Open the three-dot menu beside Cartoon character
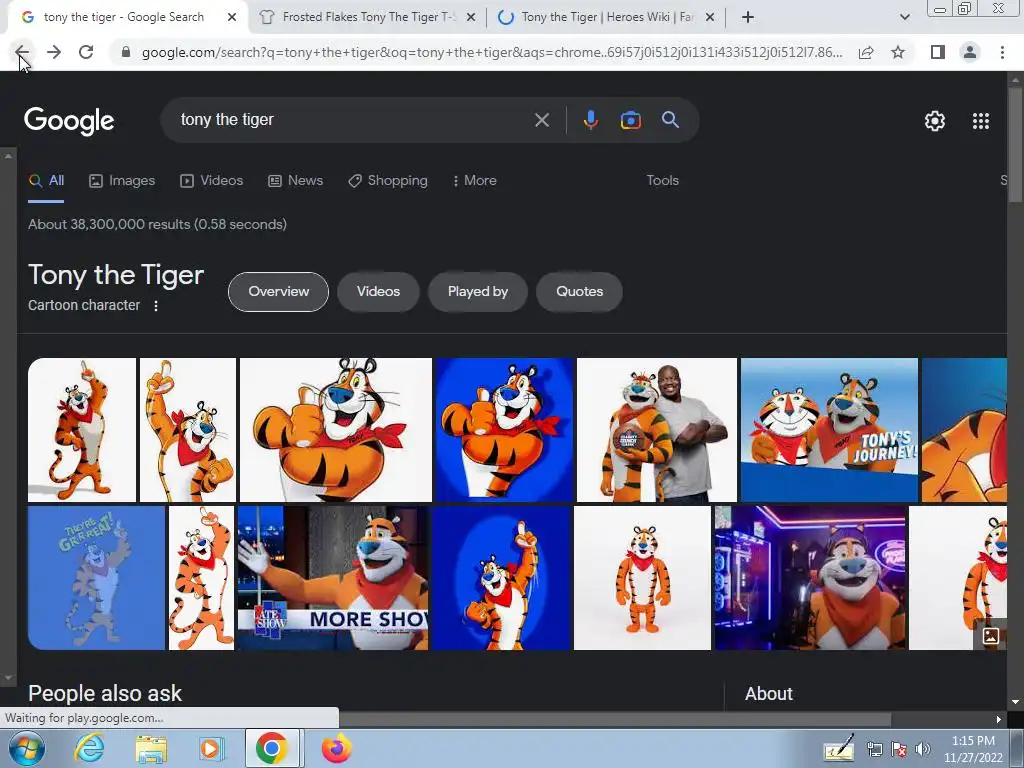The image size is (1024, 768). [155, 306]
